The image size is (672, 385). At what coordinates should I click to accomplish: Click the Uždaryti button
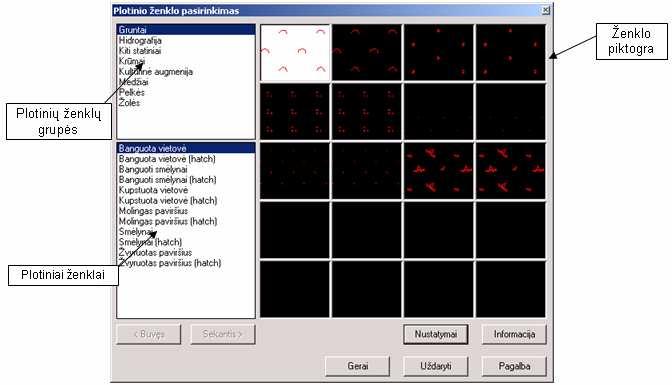tap(435, 366)
